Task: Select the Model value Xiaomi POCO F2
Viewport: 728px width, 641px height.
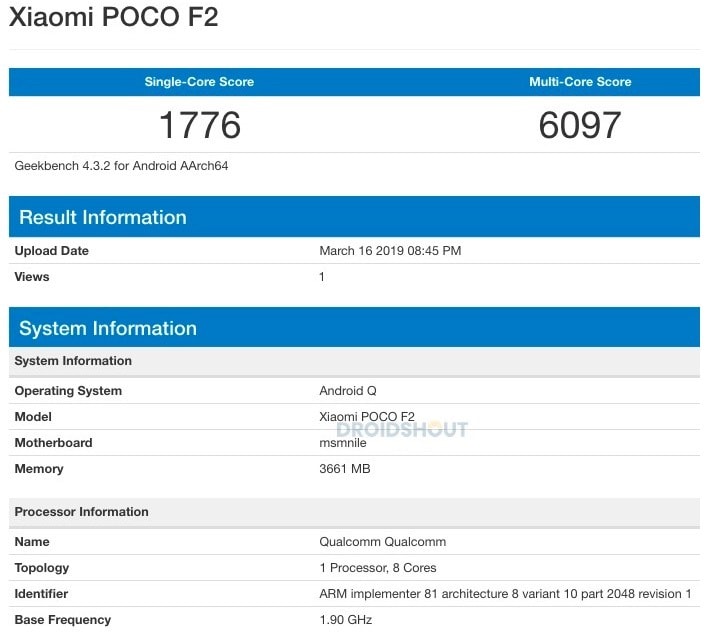Action: tap(367, 416)
